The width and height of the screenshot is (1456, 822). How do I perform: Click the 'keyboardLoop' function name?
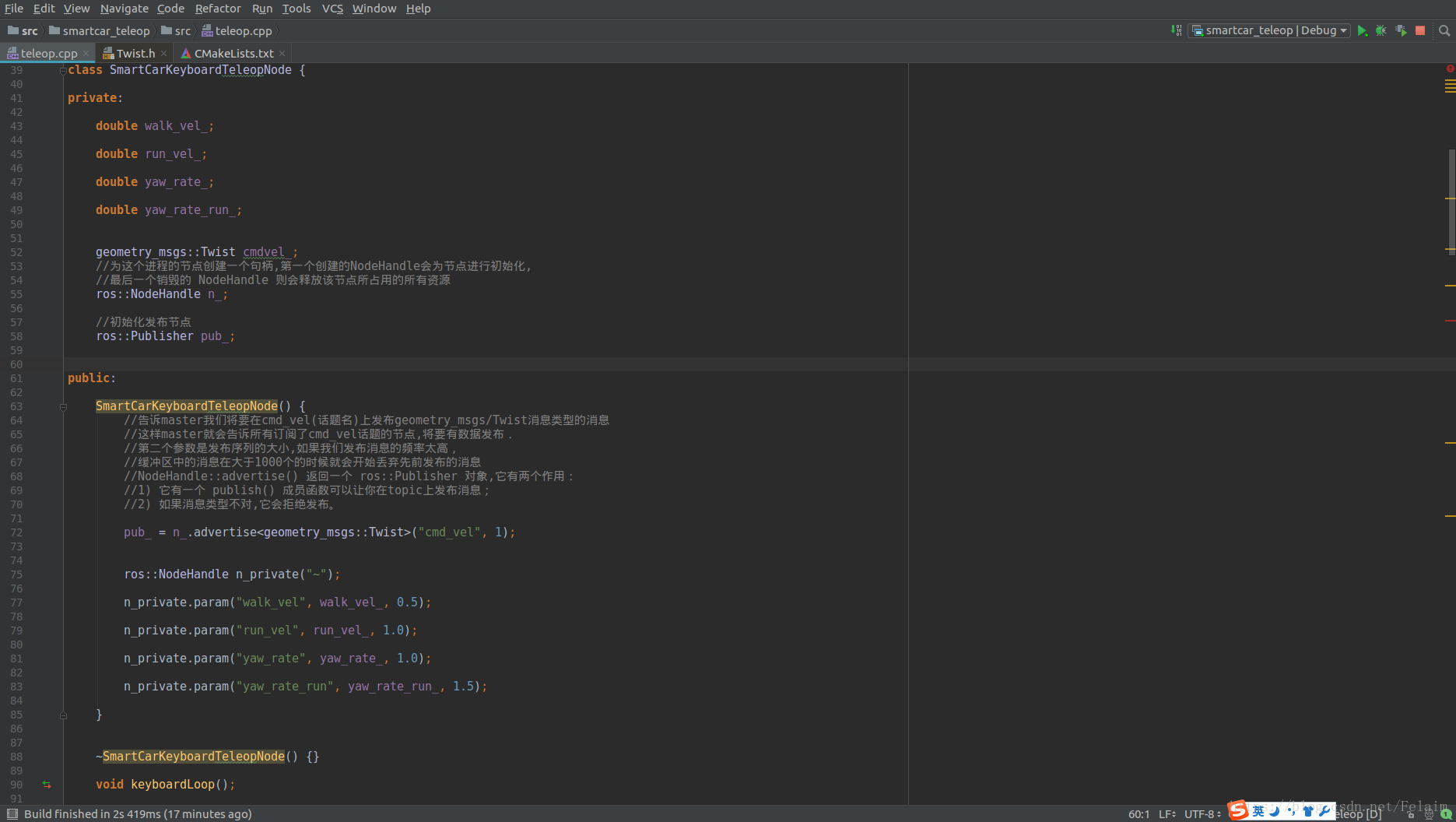[x=173, y=785]
